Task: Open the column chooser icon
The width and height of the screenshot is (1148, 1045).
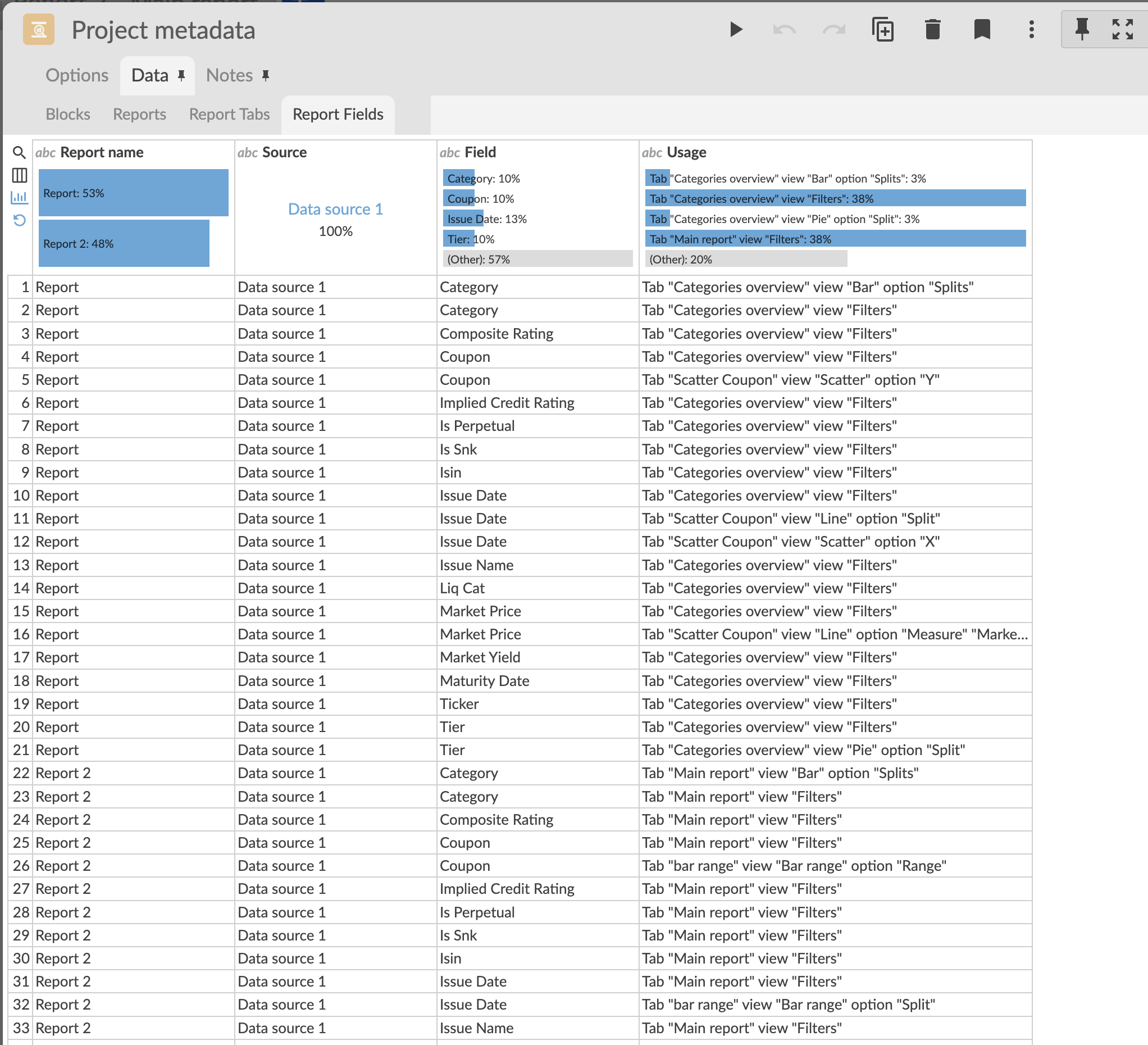Action: (19, 175)
